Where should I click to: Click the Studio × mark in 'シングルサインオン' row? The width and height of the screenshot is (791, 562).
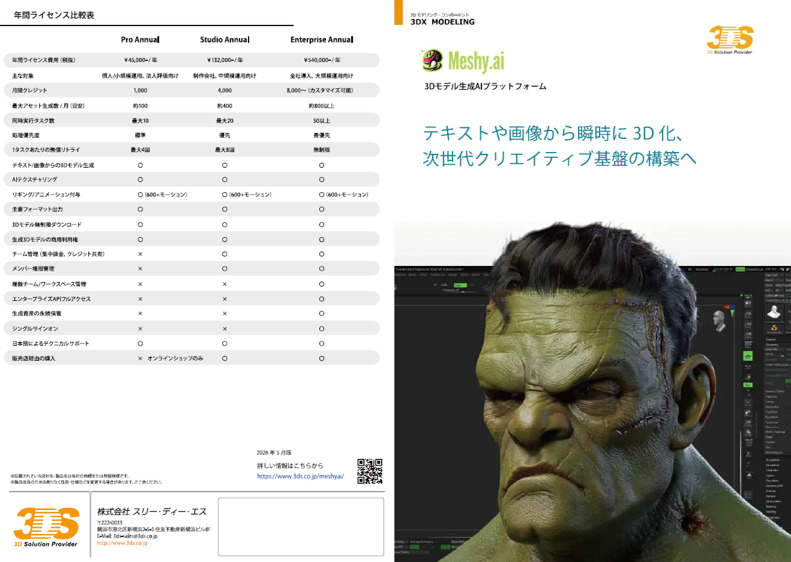pos(224,328)
